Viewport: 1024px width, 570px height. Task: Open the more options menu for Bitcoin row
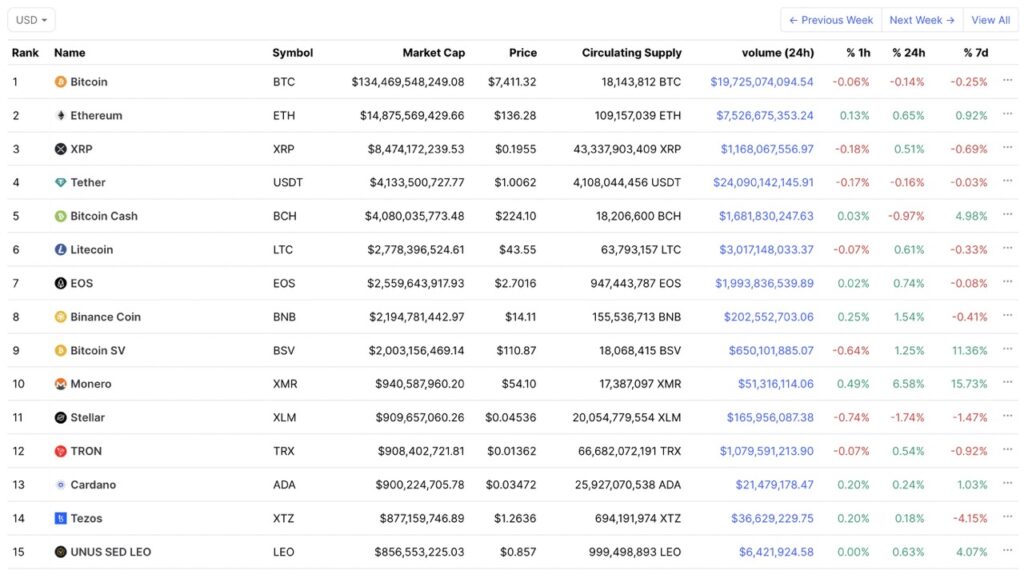[x=1008, y=80]
